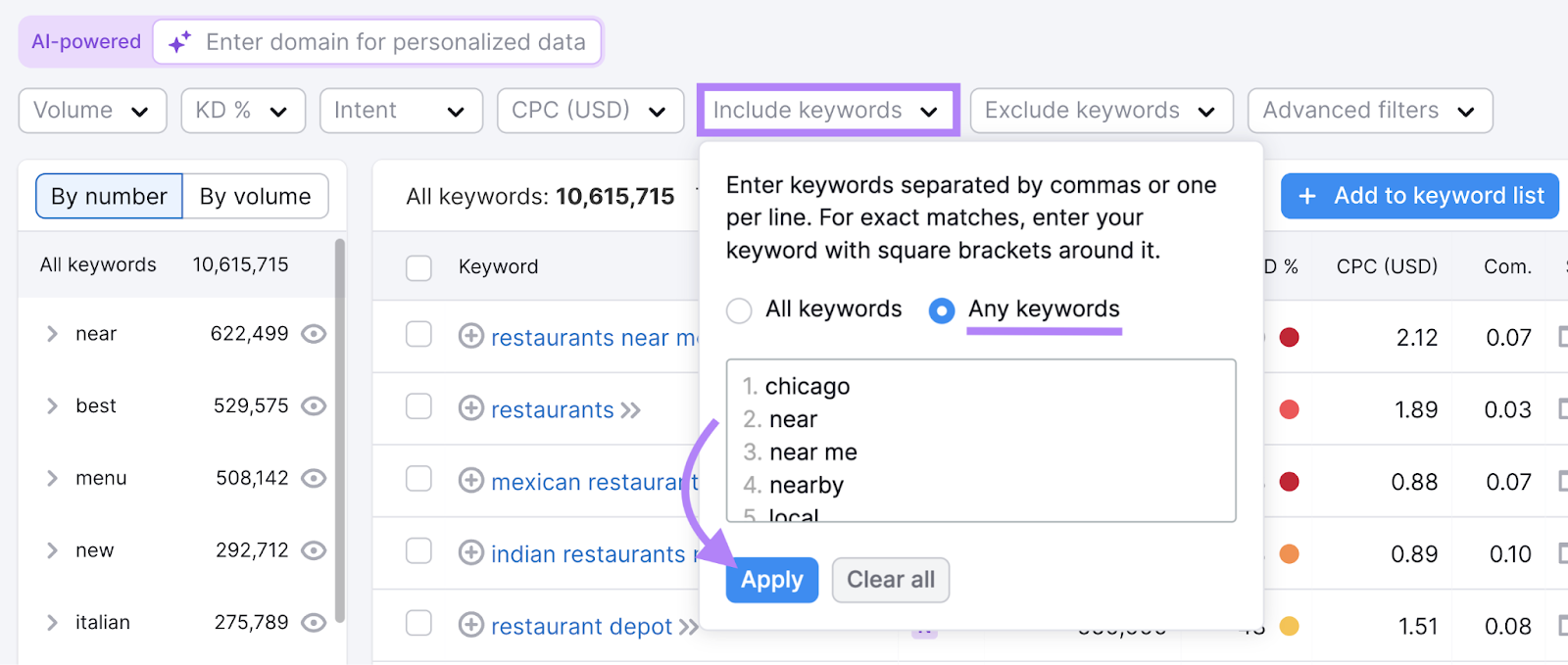Click the AI sparkle icon in domain field

point(176,41)
